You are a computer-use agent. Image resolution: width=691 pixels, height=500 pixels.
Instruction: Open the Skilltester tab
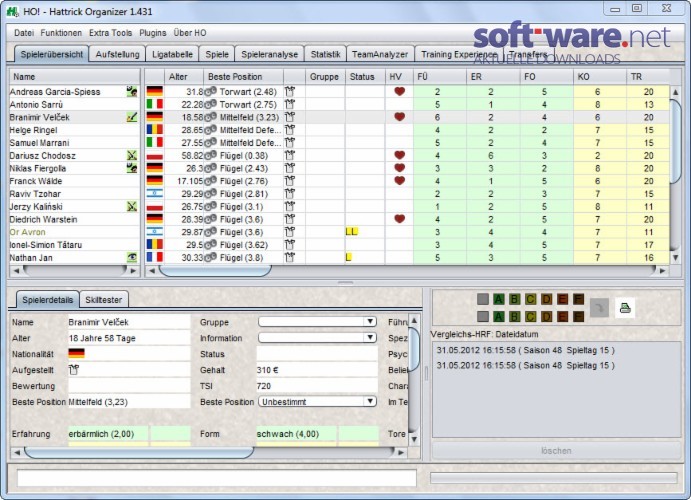pos(104,300)
